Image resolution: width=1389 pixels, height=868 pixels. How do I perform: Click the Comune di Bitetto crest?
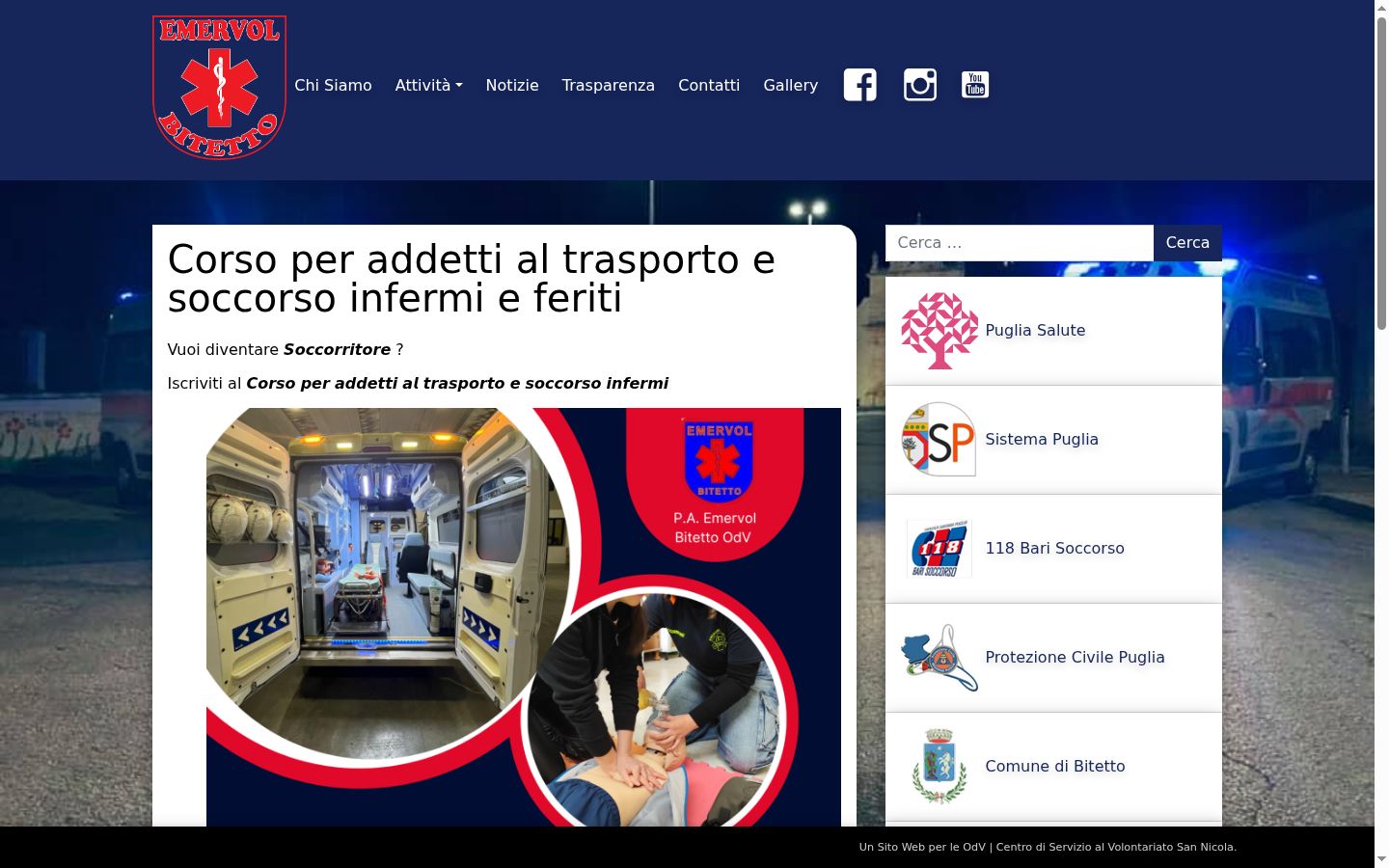coord(940,767)
